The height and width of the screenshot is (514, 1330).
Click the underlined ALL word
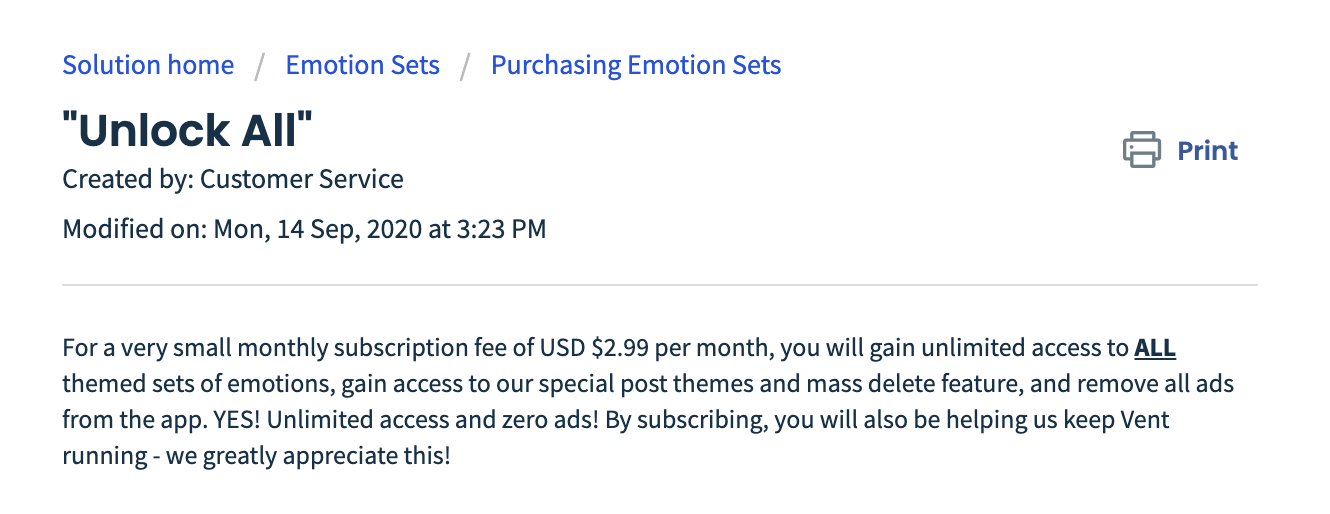pyautogui.click(x=1155, y=349)
